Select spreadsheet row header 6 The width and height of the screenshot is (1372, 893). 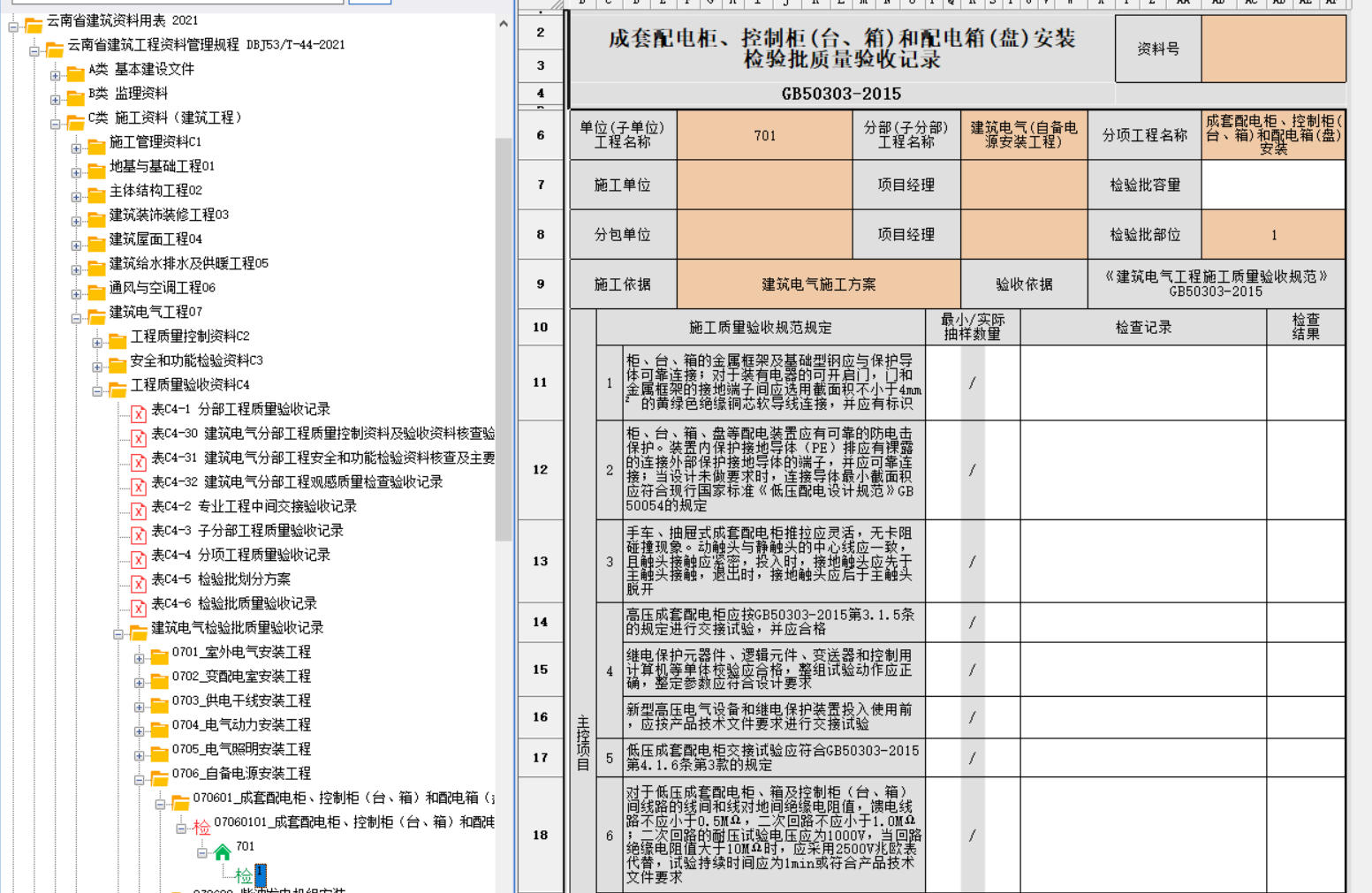(x=541, y=135)
